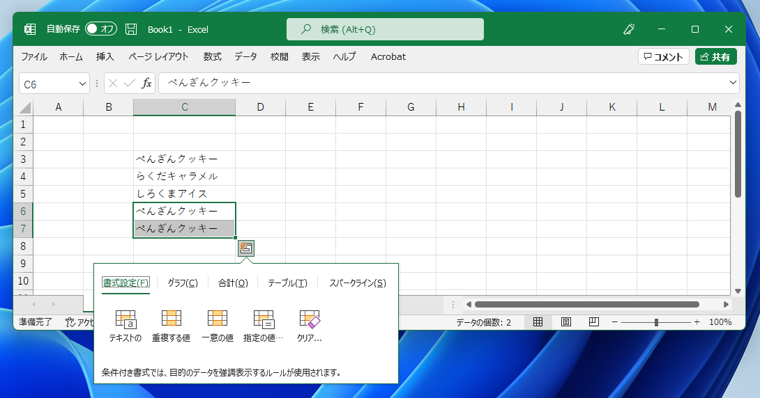
Task: Open the Acrobat ribbon tab
Action: pos(388,57)
